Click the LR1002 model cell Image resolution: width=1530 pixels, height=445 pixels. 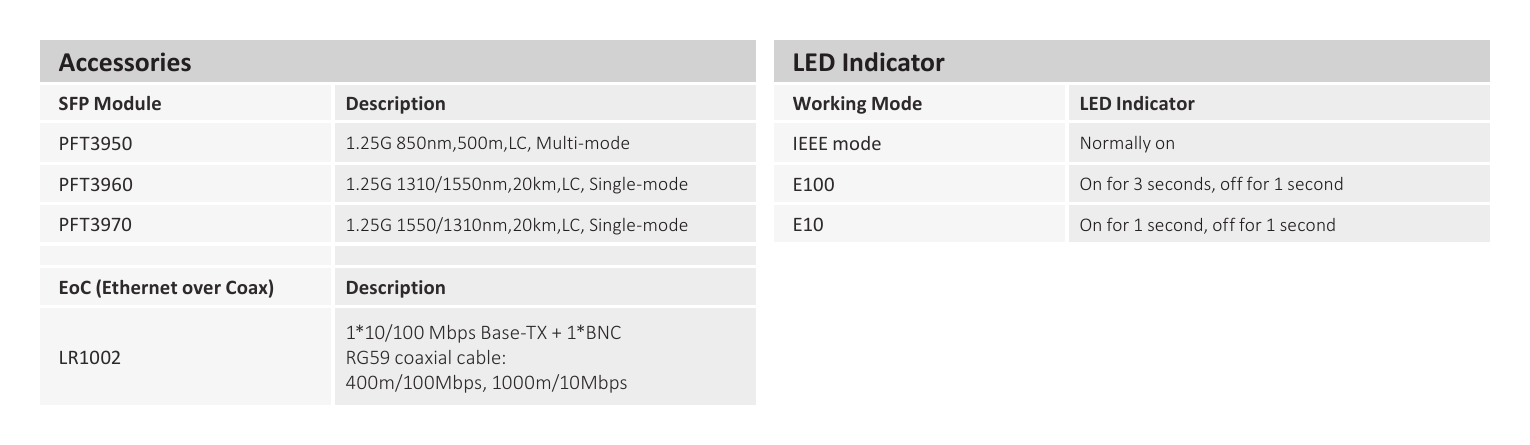pyautogui.click(x=185, y=358)
